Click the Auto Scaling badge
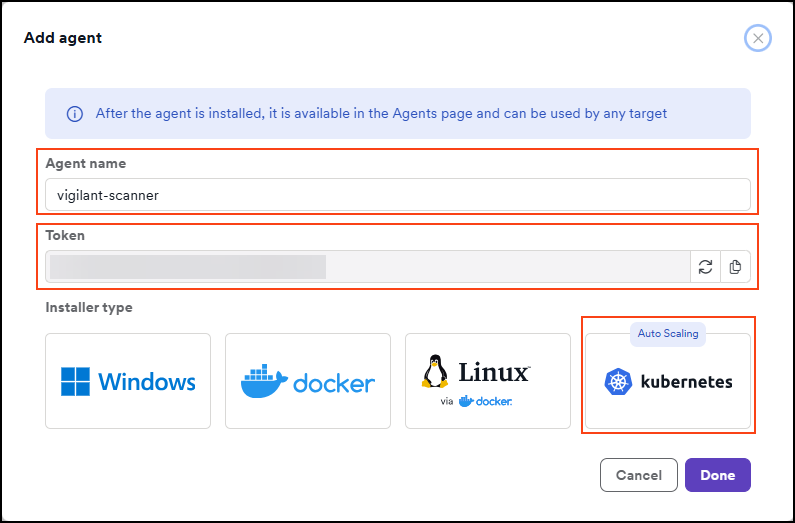795x523 pixels. tap(668, 334)
